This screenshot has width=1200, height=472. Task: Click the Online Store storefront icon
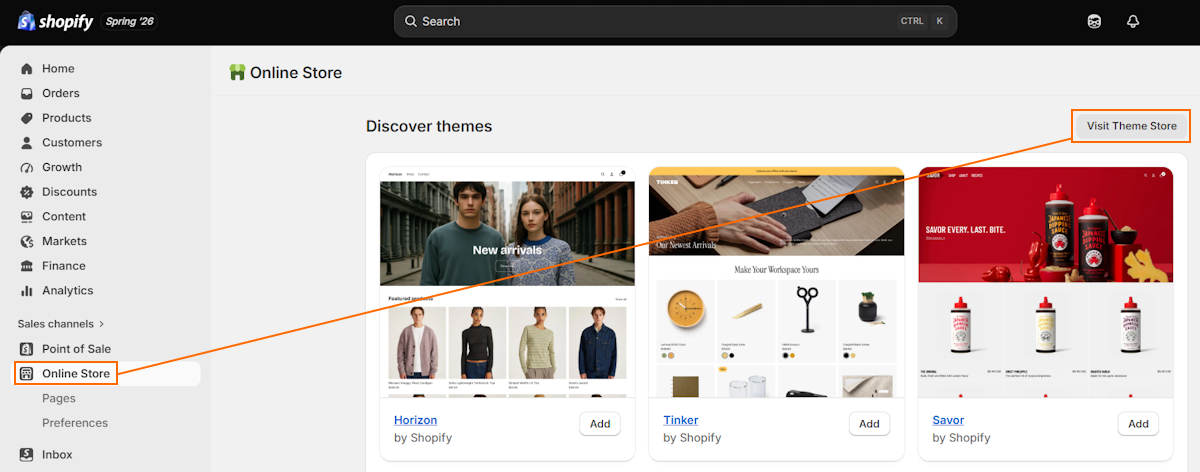pyautogui.click(x=27, y=374)
